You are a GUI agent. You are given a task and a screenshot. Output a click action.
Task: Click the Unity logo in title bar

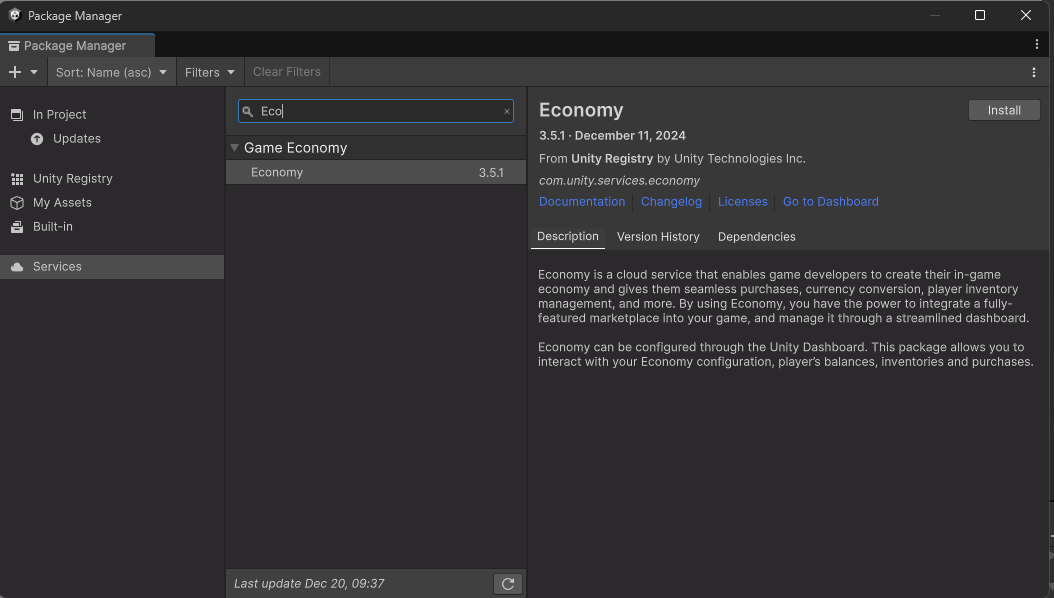tap(15, 15)
